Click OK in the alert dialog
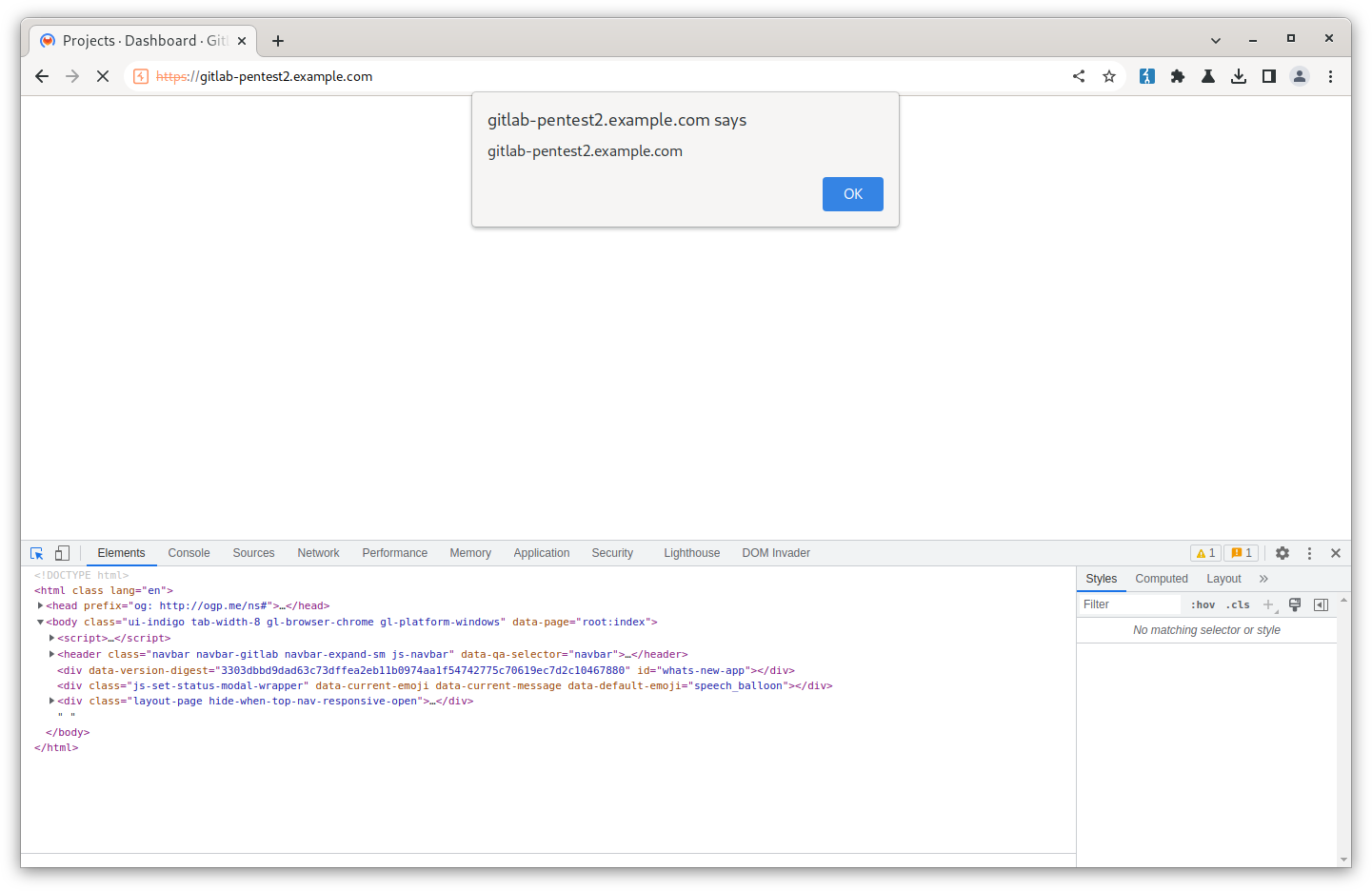Viewport: 1372px width, 891px height. [852, 194]
